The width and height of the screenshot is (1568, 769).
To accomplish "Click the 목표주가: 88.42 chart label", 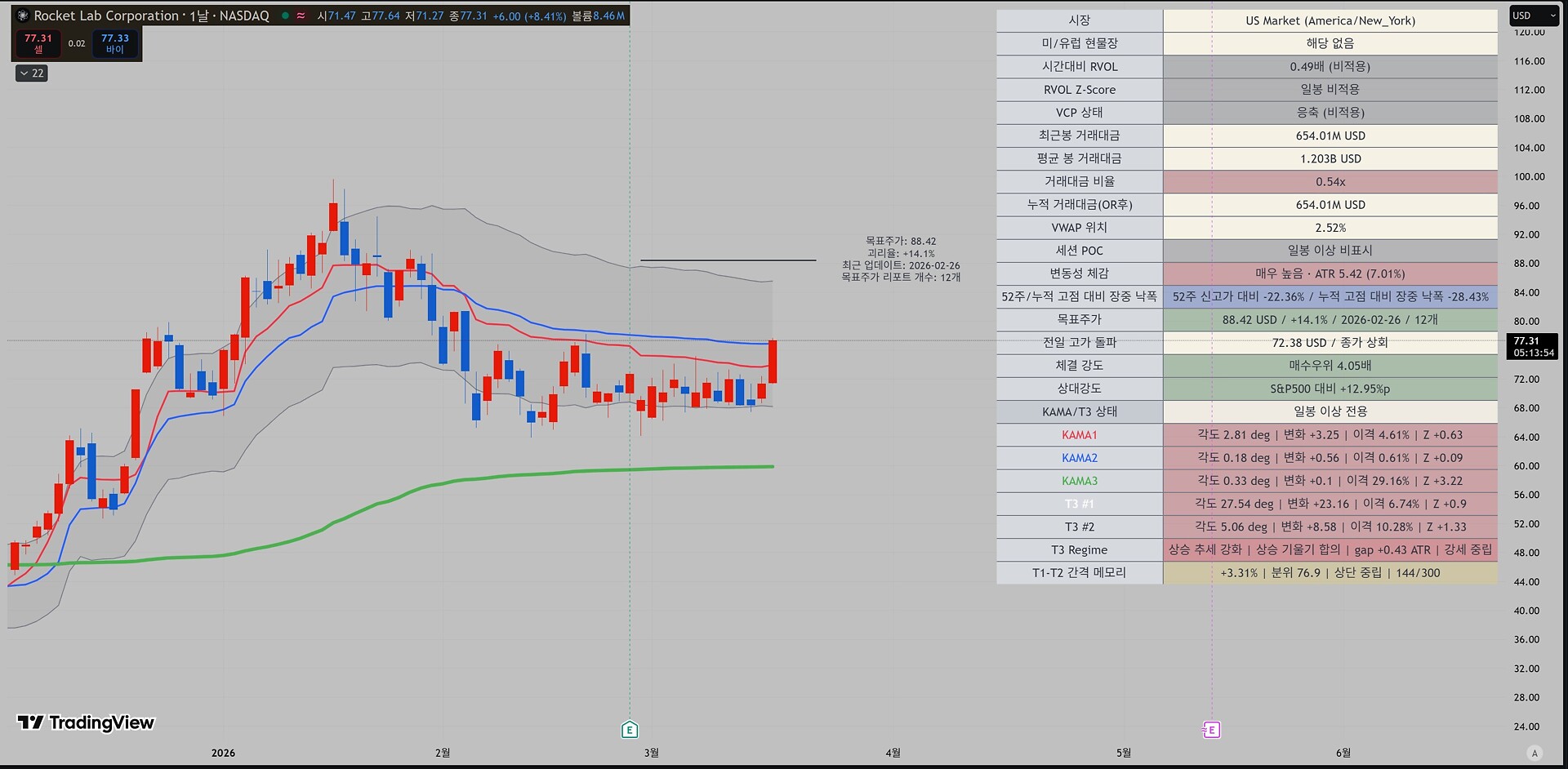I will click(x=901, y=241).
